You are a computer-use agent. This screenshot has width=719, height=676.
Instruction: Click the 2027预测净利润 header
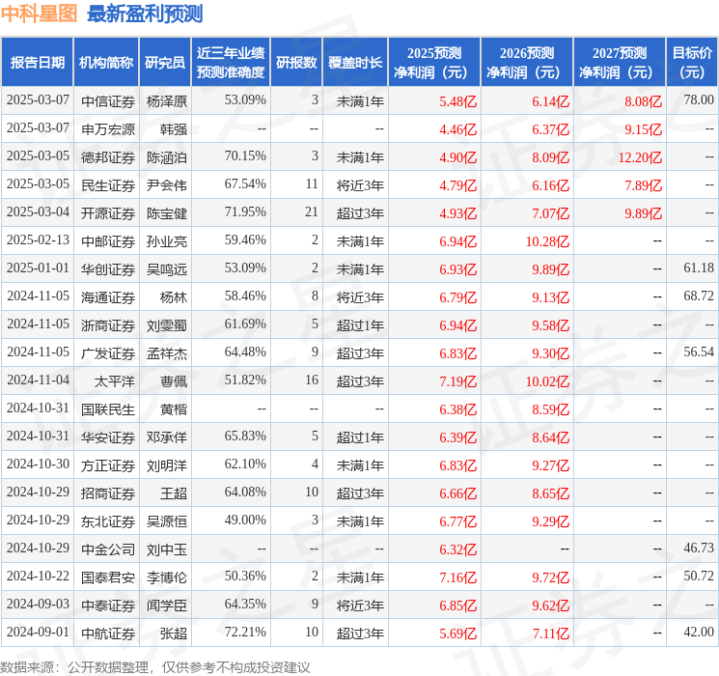(x=619, y=62)
